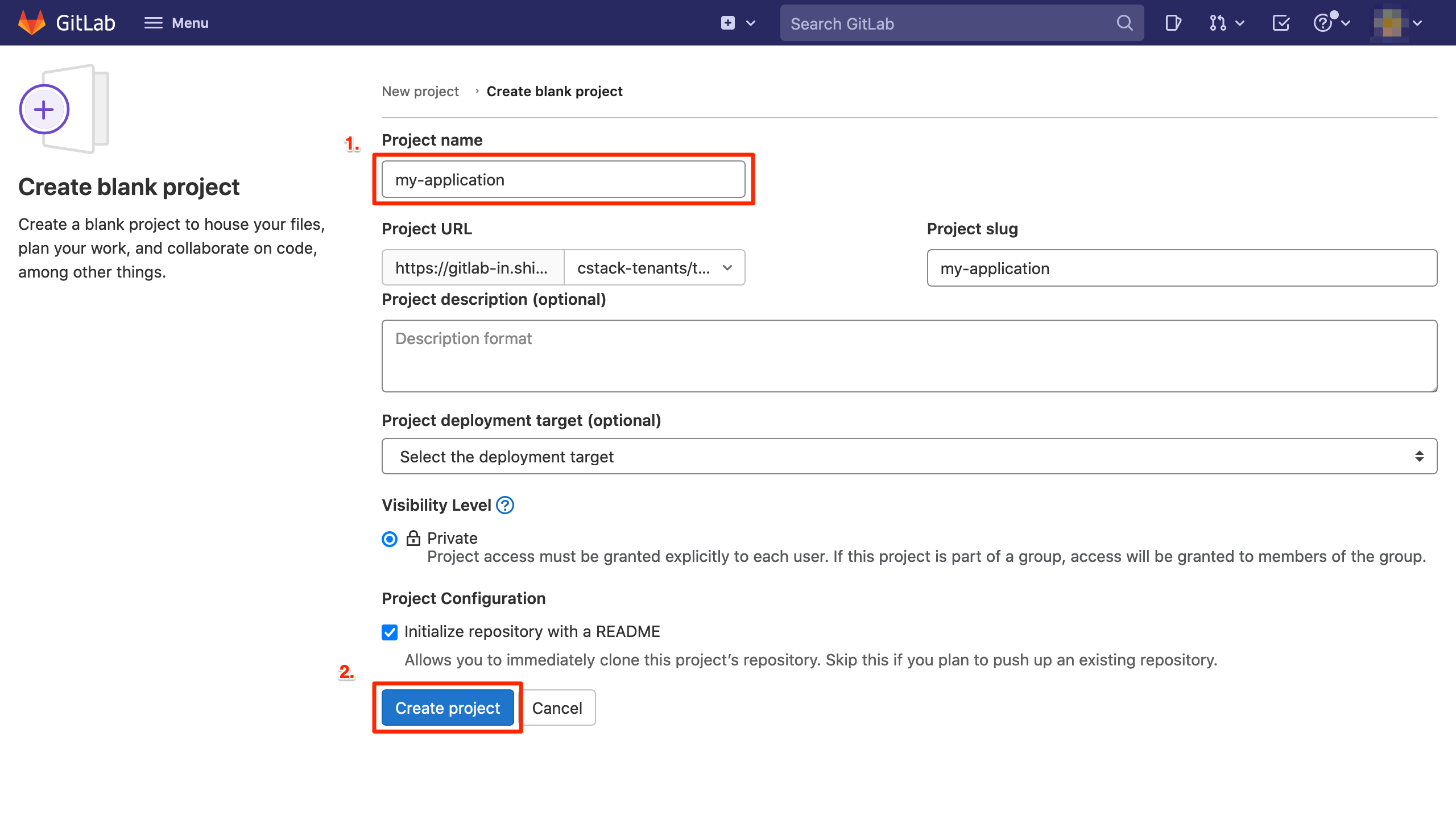Click the GitLab logo to go home
The height and width of the screenshot is (819, 1456).
(65, 23)
